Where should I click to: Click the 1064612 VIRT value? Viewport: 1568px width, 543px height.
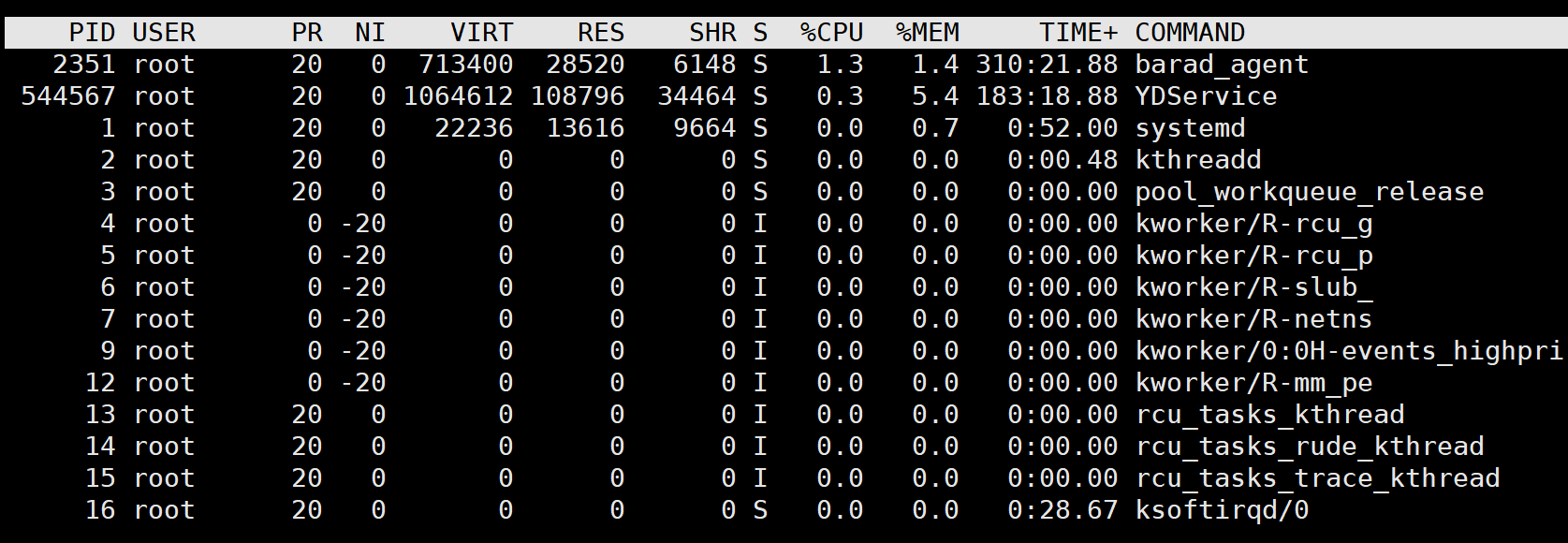[x=459, y=96]
